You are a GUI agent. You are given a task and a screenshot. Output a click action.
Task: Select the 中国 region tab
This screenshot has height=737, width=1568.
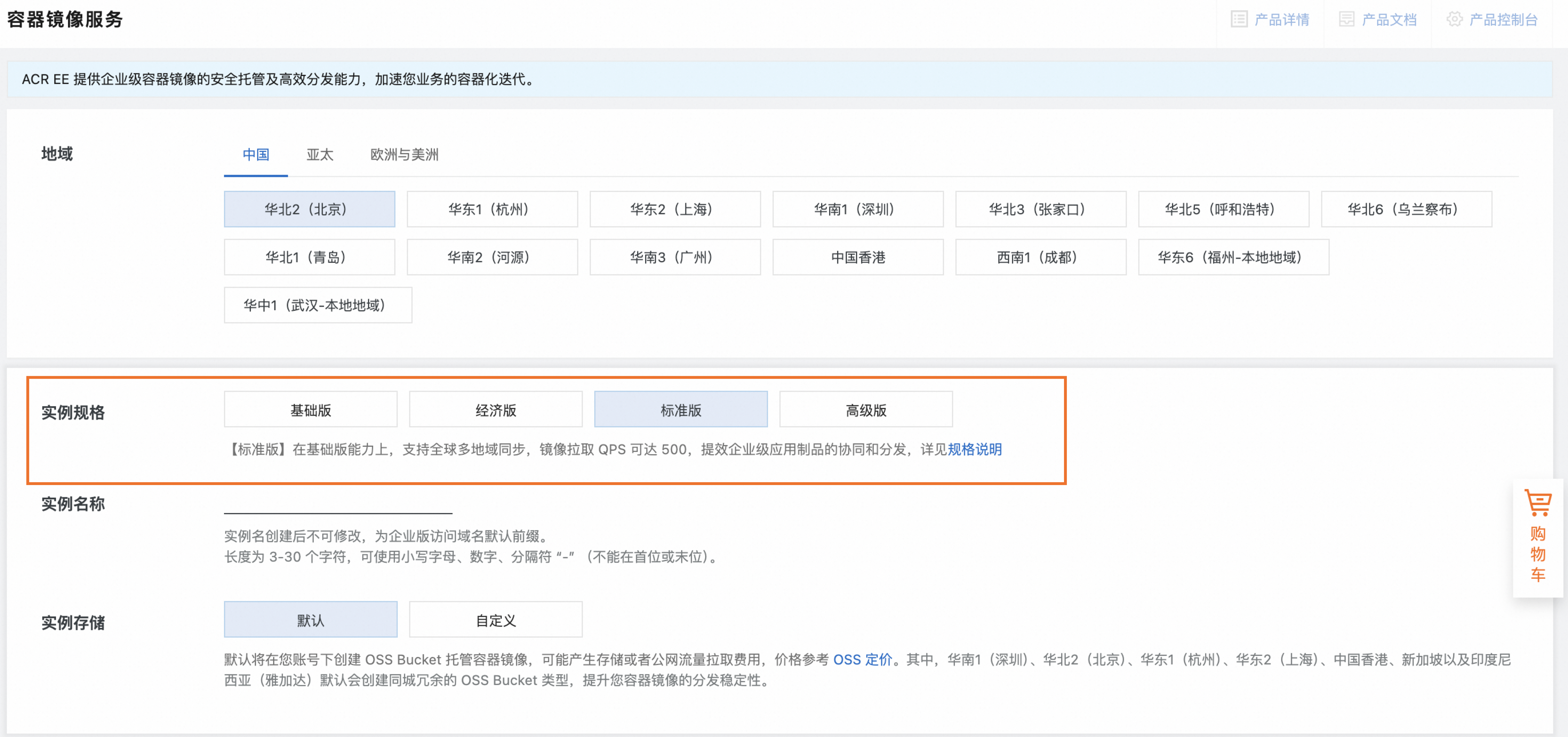pos(256,155)
